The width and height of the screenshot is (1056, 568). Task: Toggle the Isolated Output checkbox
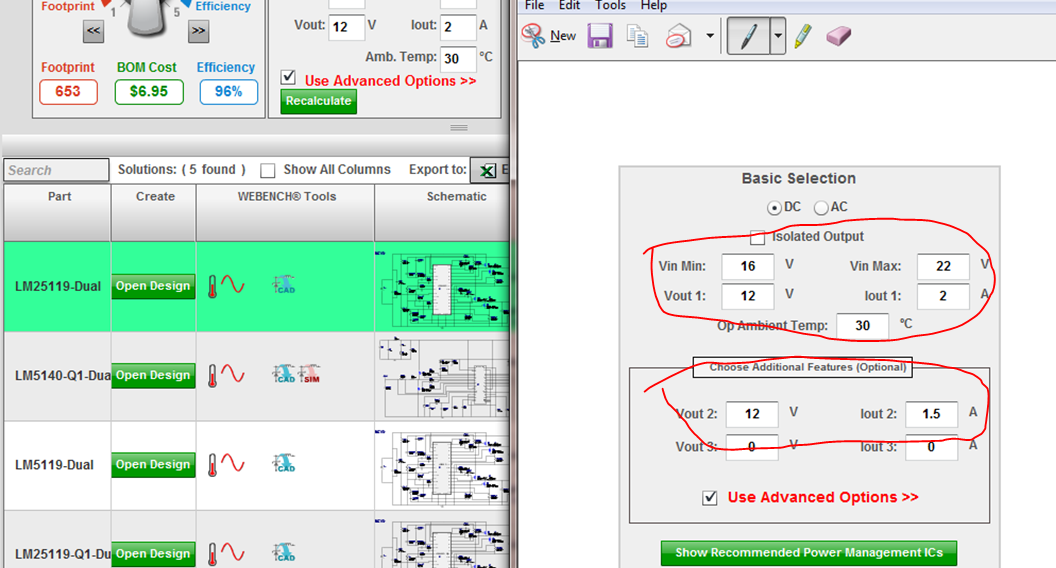(758, 237)
